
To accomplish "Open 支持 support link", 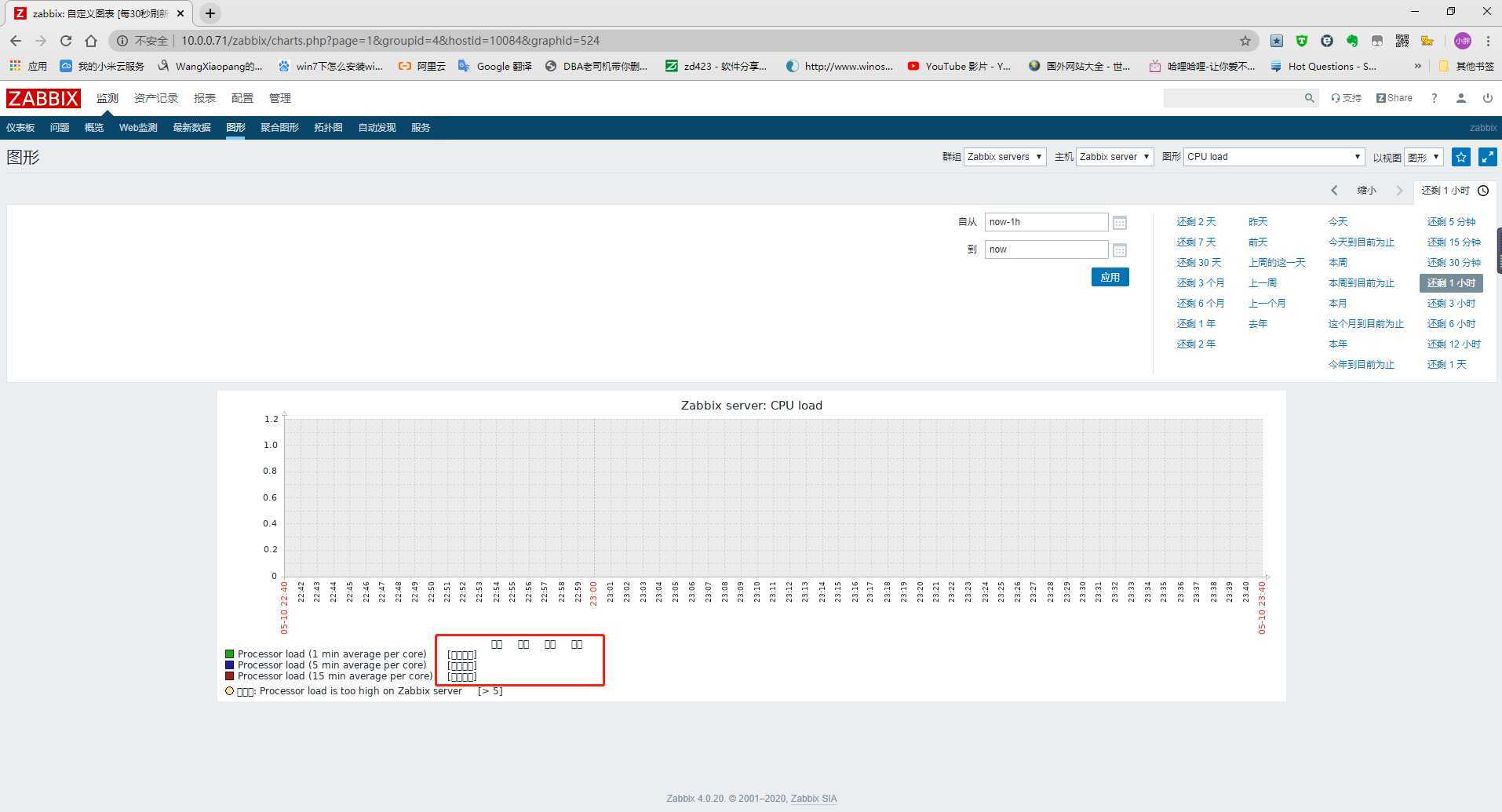I will pyautogui.click(x=1346, y=98).
